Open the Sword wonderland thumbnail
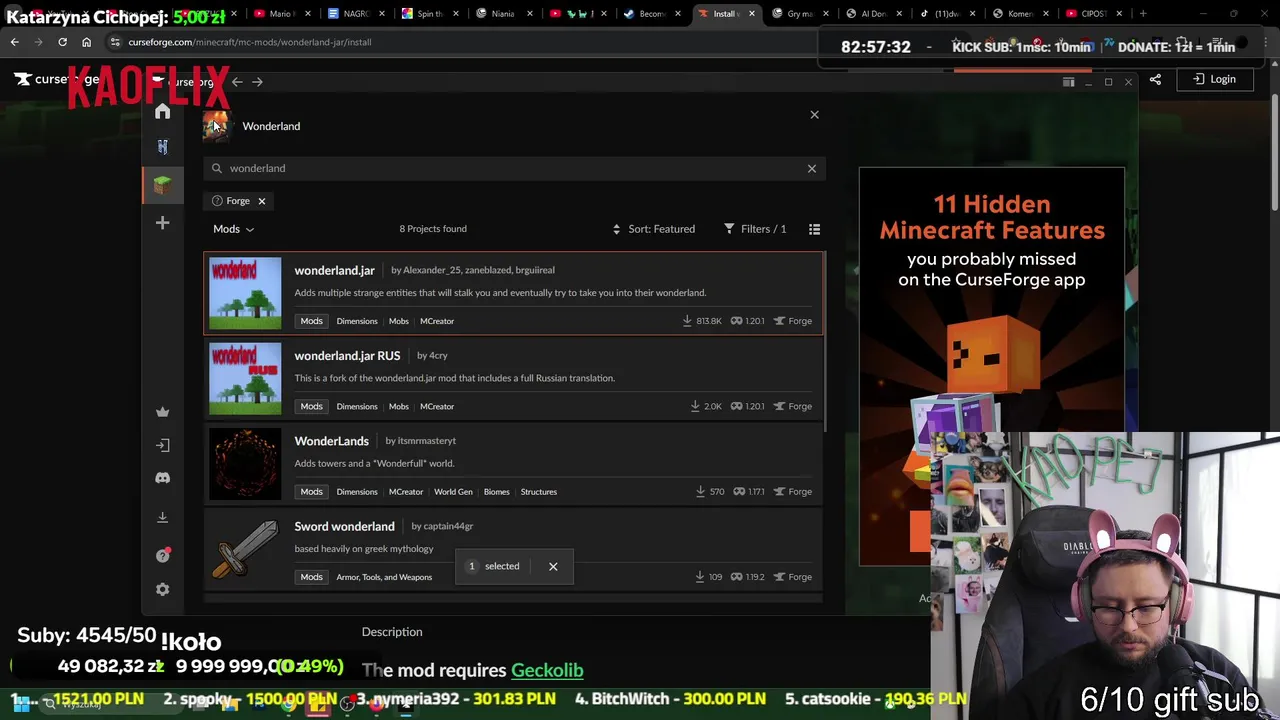Screen dimensions: 1280x720 245,549
